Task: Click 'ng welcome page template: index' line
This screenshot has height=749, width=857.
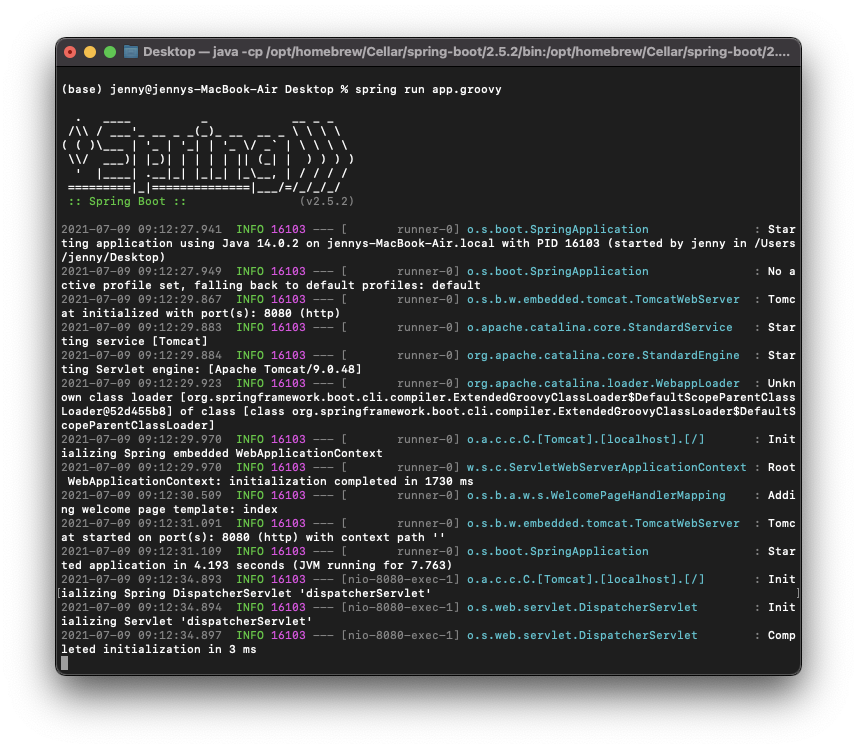Action: (x=169, y=509)
